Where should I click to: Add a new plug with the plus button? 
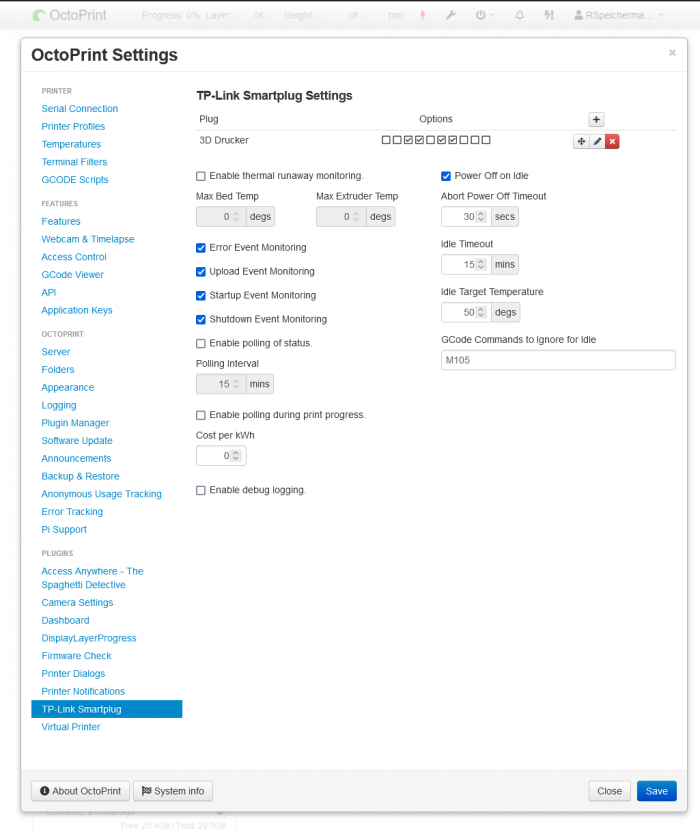coord(596,119)
